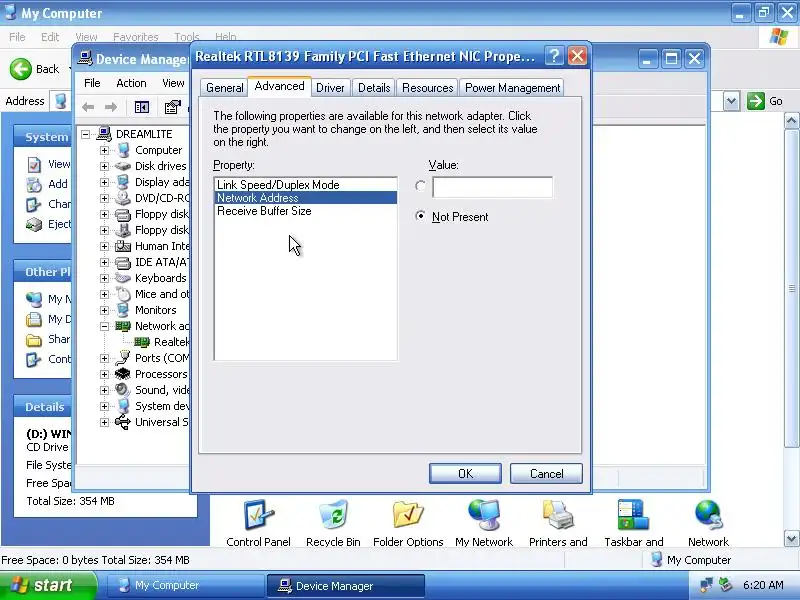Switch to the Resources tab
The height and width of the screenshot is (600, 800).
pyautogui.click(x=428, y=88)
